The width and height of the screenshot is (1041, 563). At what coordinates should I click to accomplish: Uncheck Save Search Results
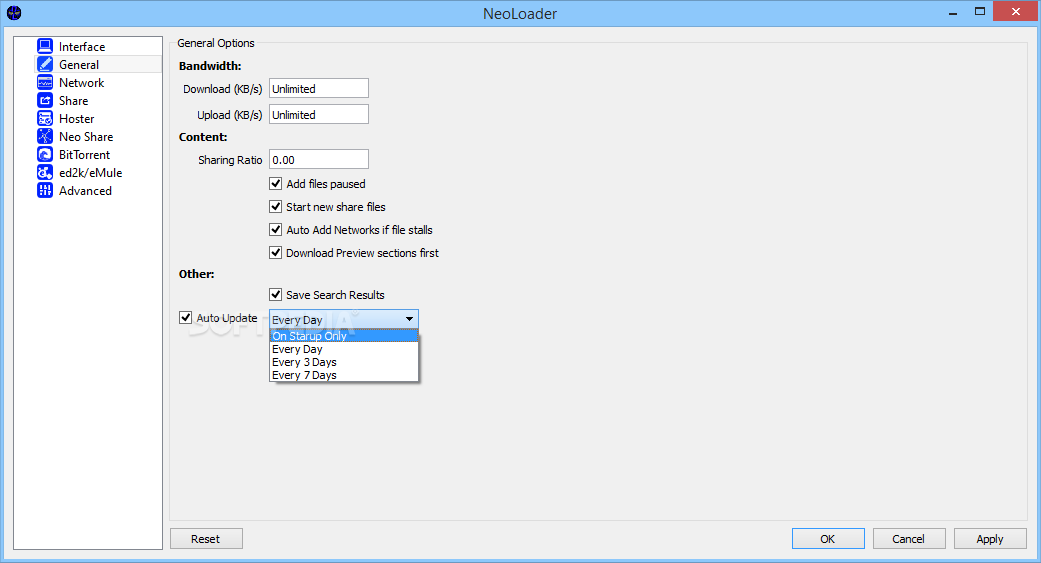click(x=276, y=294)
